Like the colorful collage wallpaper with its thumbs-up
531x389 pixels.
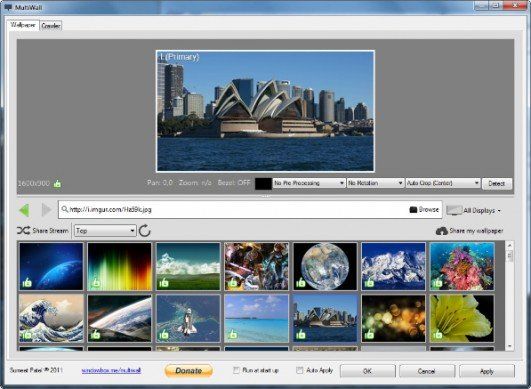pos(232,282)
